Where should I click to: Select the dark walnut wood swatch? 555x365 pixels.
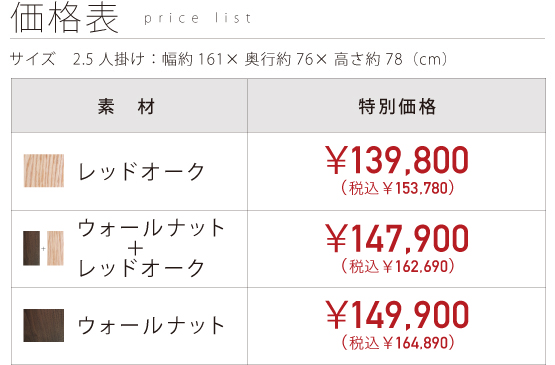(x=44, y=325)
